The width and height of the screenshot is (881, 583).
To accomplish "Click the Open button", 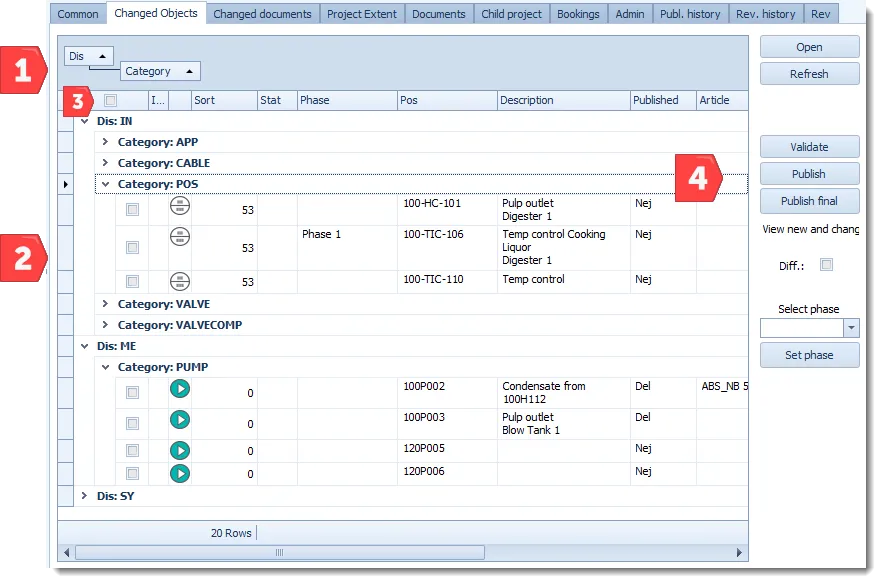I will click(x=810, y=47).
